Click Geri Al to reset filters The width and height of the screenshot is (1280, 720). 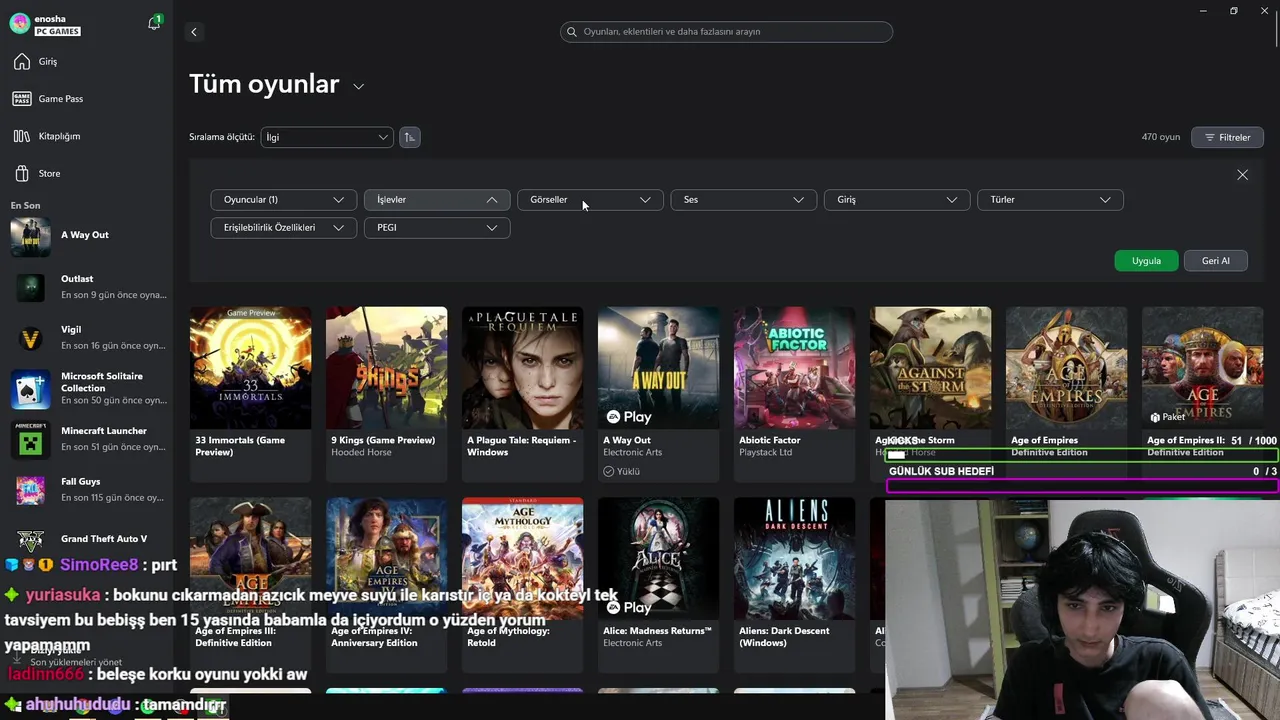[1216, 260]
